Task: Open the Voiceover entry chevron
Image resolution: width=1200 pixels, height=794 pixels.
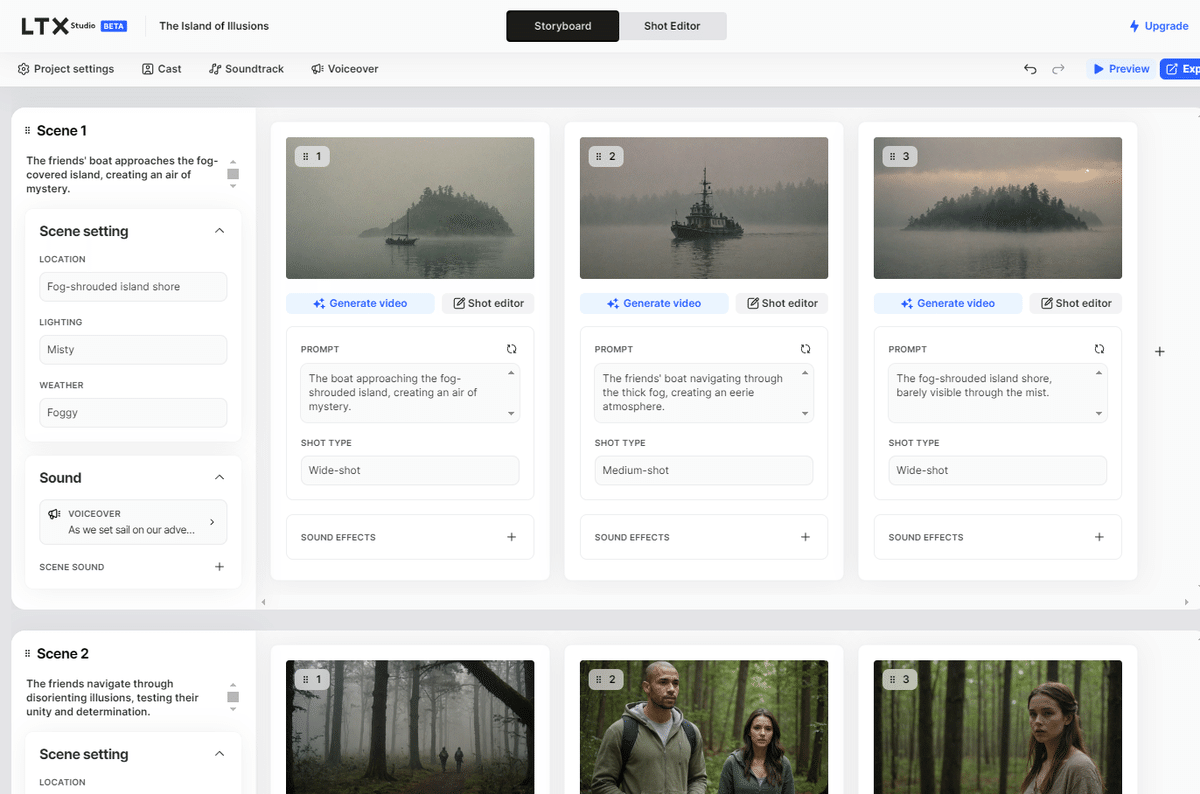Action: point(212,522)
